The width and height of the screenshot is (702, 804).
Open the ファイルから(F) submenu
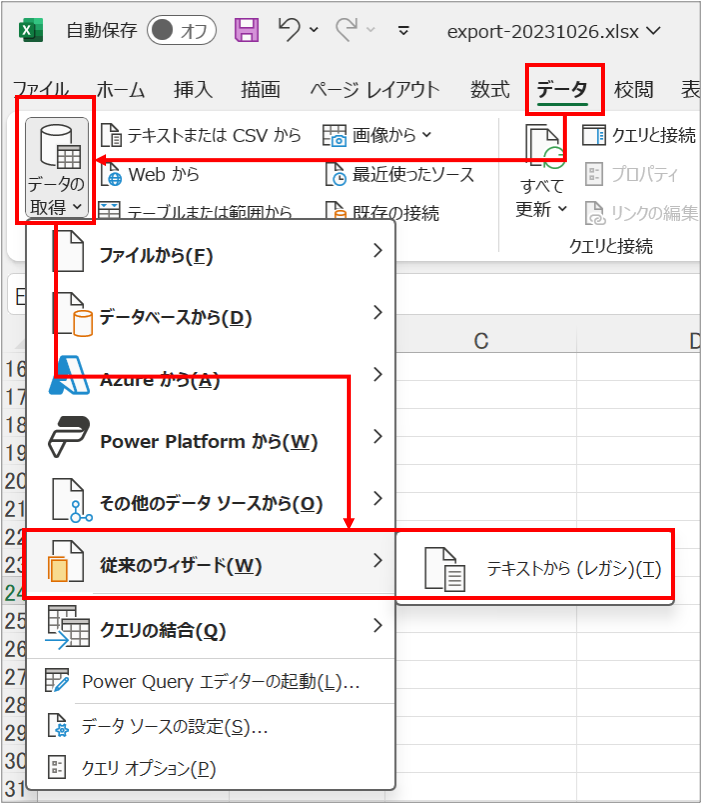point(211,254)
